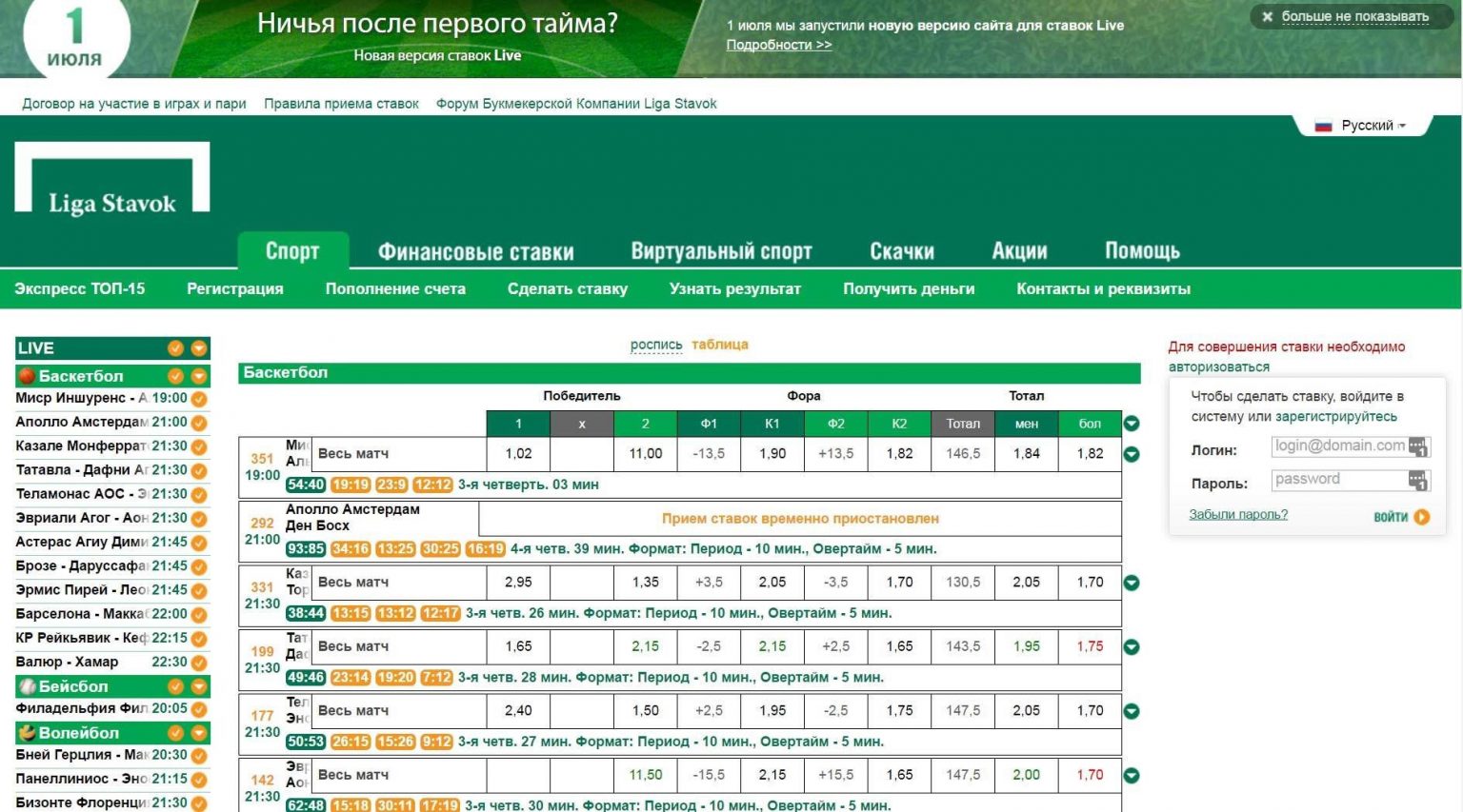This screenshot has height=812, width=1463.
Task: Open Контакты и реквизиты page
Action: 1103,288
